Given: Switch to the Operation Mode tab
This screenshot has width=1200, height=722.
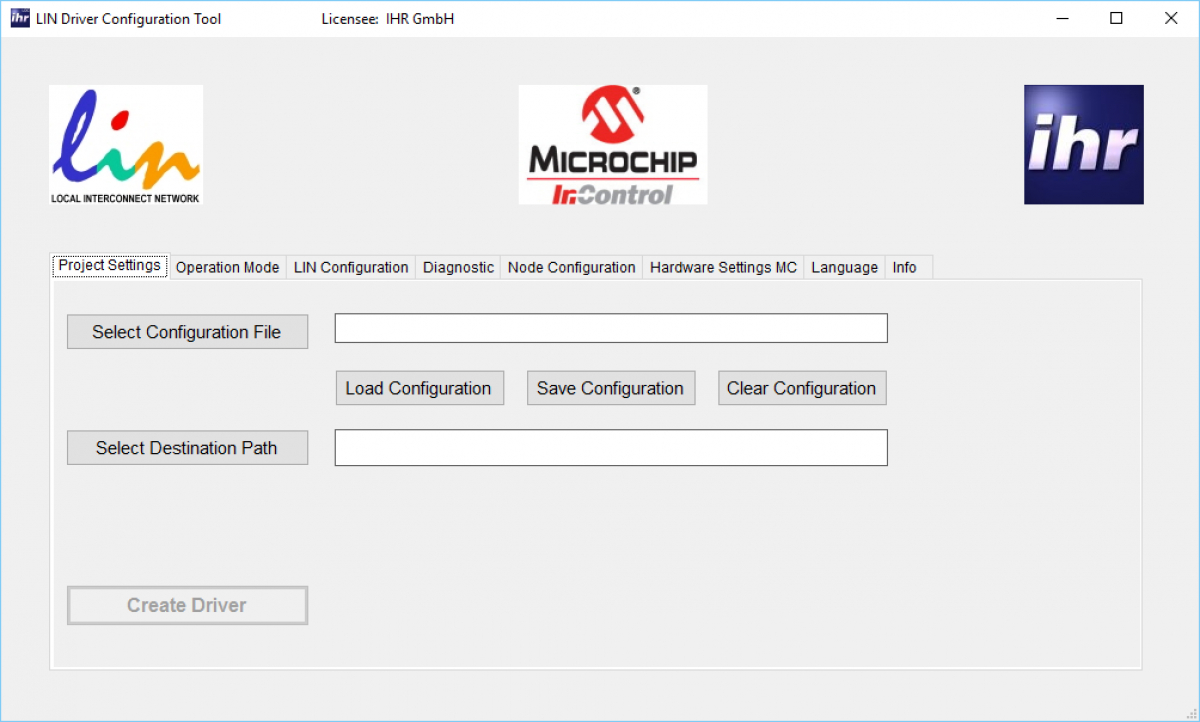Looking at the screenshot, I should [x=227, y=267].
